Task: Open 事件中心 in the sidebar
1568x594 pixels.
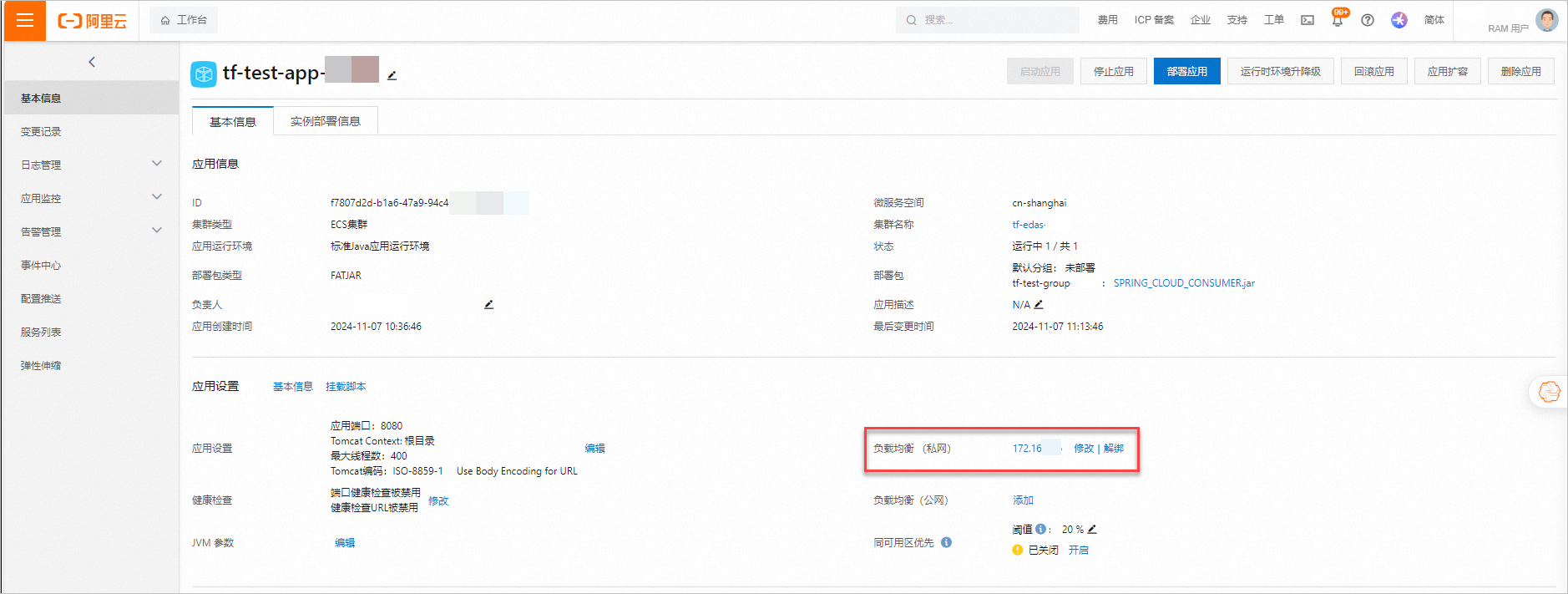Action: [91, 265]
